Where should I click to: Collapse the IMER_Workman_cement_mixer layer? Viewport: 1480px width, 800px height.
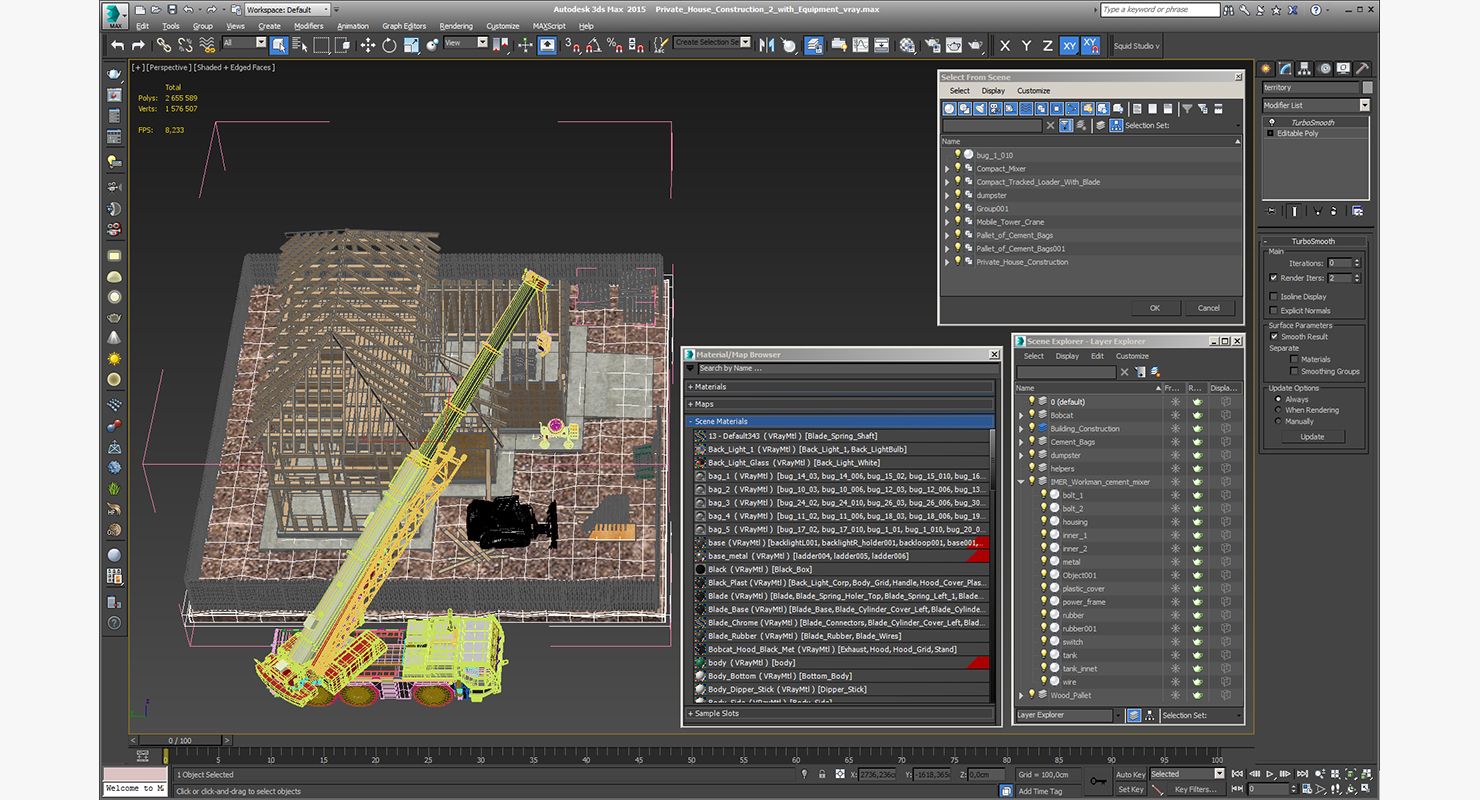coord(1021,482)
